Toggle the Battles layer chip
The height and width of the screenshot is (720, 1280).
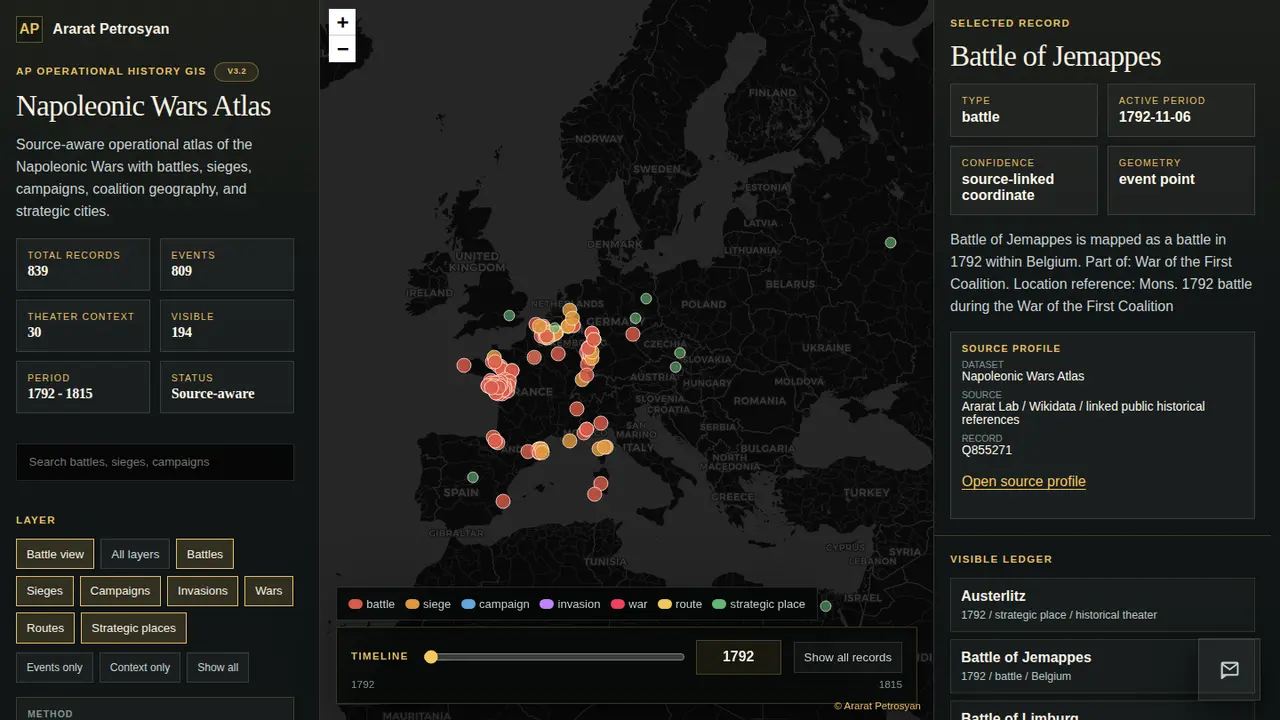(x=205, y=554)
